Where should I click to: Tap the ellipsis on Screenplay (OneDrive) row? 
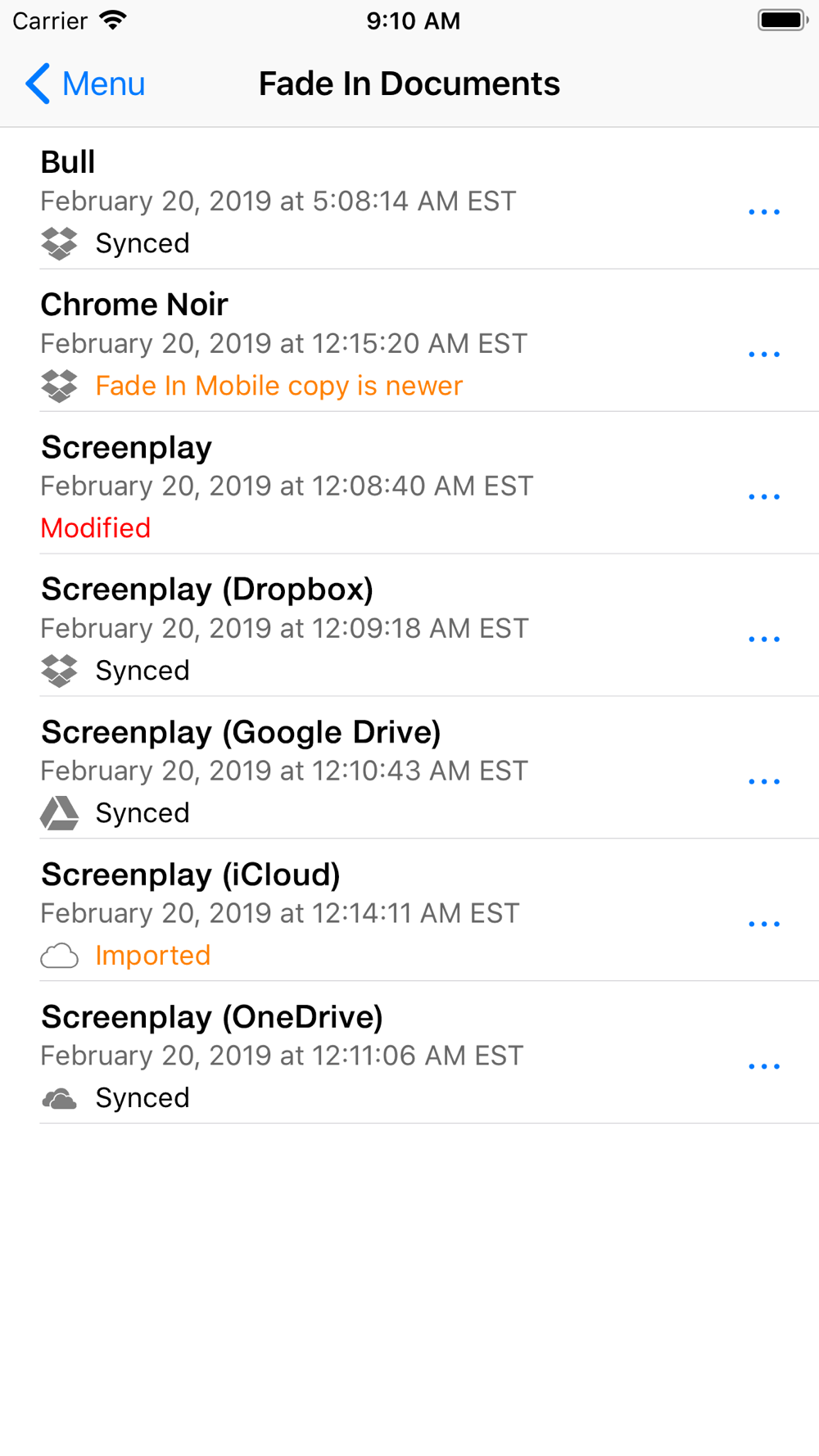[764, 1067]
